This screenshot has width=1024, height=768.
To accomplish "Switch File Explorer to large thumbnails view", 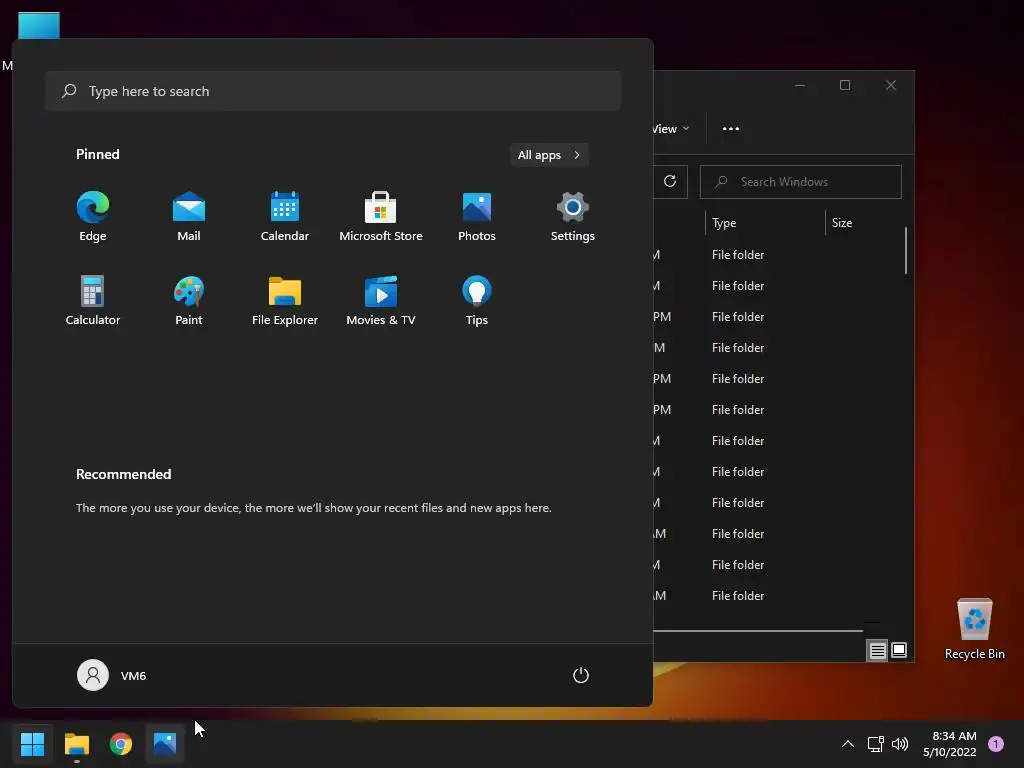I will point(899,650).
